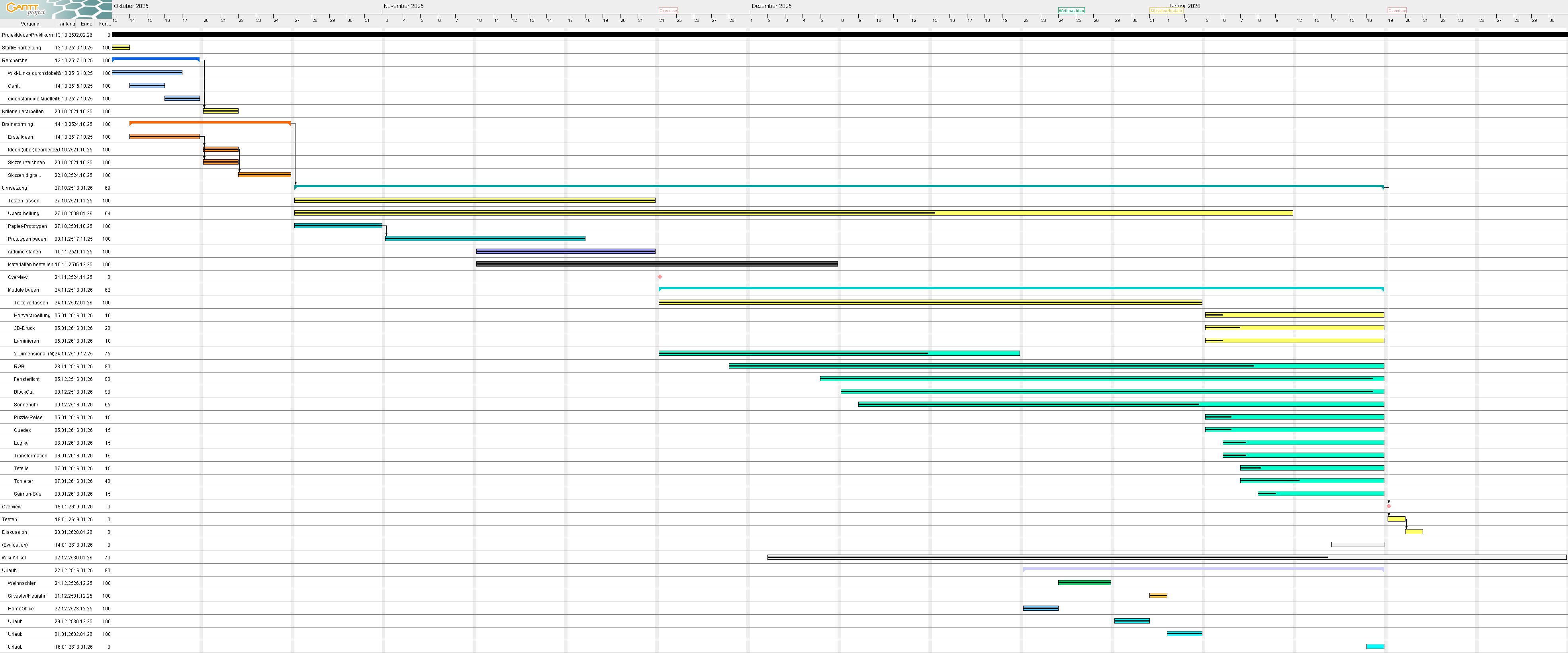Click the green Weihnachten task bar
This screenshot has width=1568, height=653.
coord(1084,583)
